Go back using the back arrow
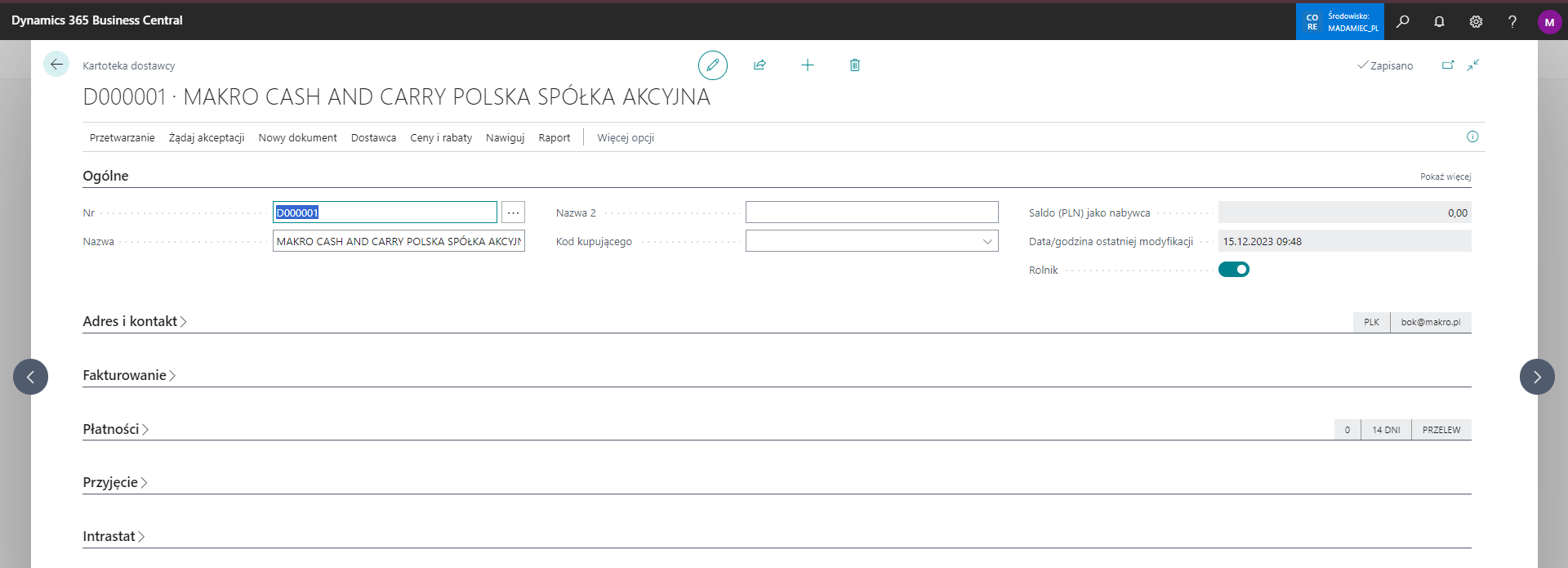The image size is (1568, 568). [56, 65]
